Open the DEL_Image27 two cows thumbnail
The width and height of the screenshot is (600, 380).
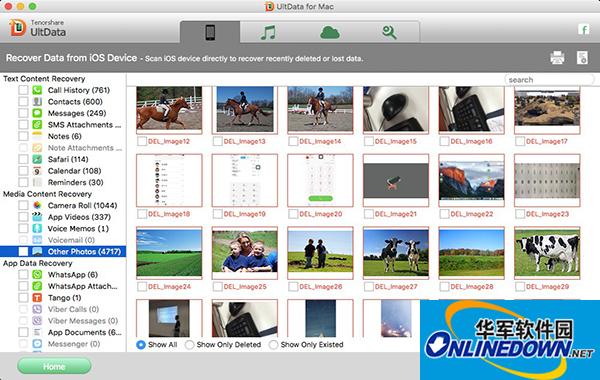tap(396, 253)
